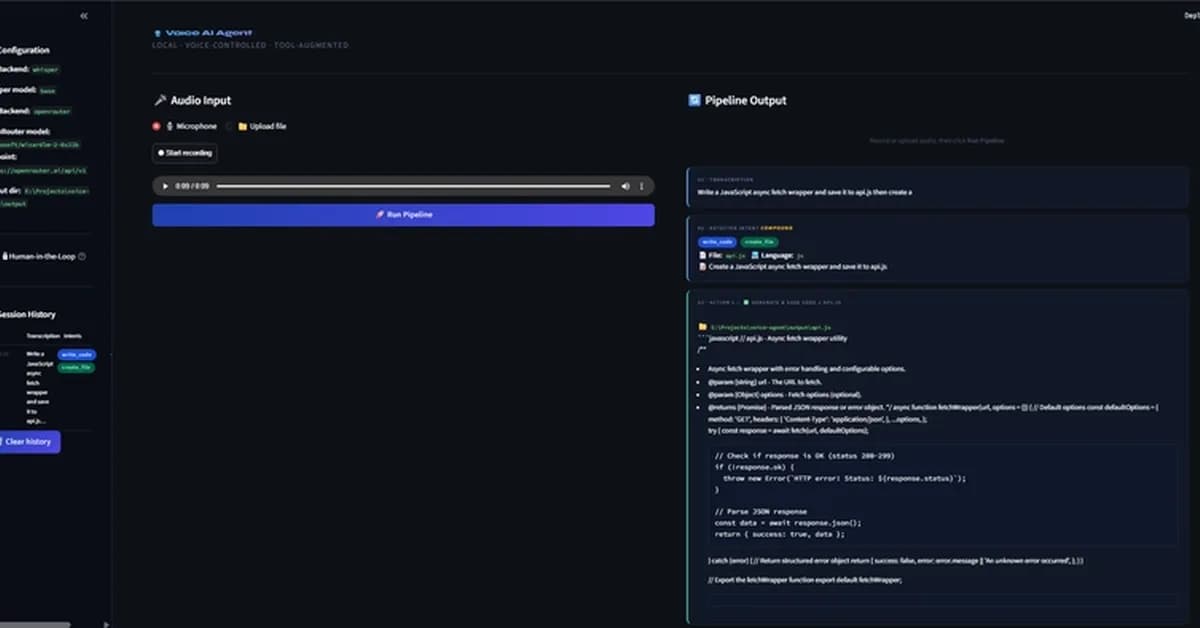The height and width of the screenshot is (628, 1200).
Task: Click the Language icon in the intent panel
Action: click(755, 255)
